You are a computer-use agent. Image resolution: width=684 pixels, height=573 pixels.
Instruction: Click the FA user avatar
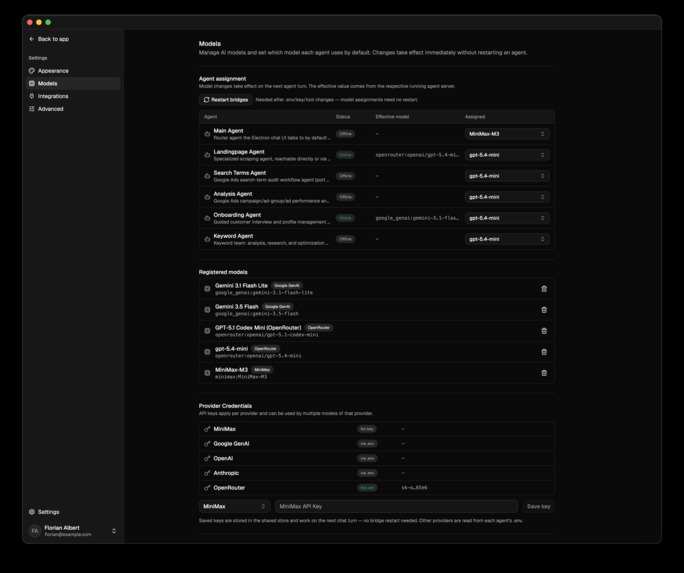click(x=35, y=531)
